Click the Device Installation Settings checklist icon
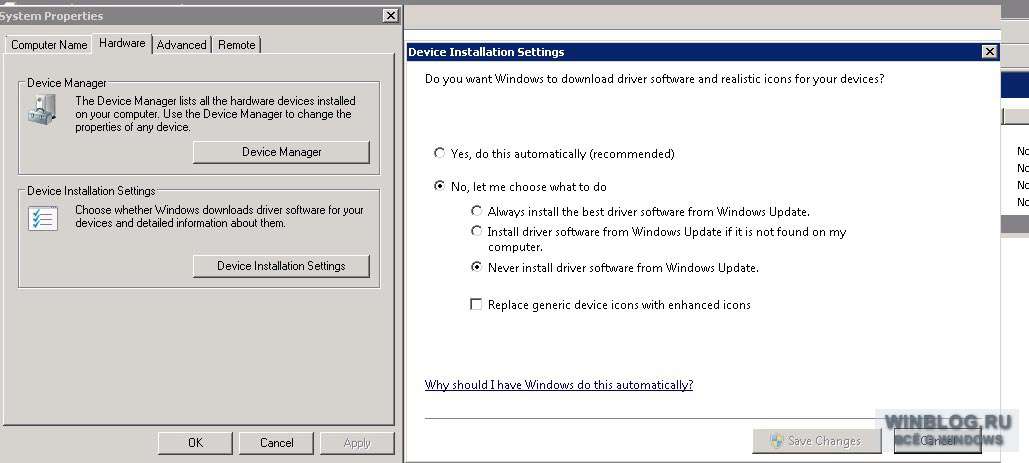This screenshot has height=463, width=1029. pyautogui.click(x=43, y=218)
